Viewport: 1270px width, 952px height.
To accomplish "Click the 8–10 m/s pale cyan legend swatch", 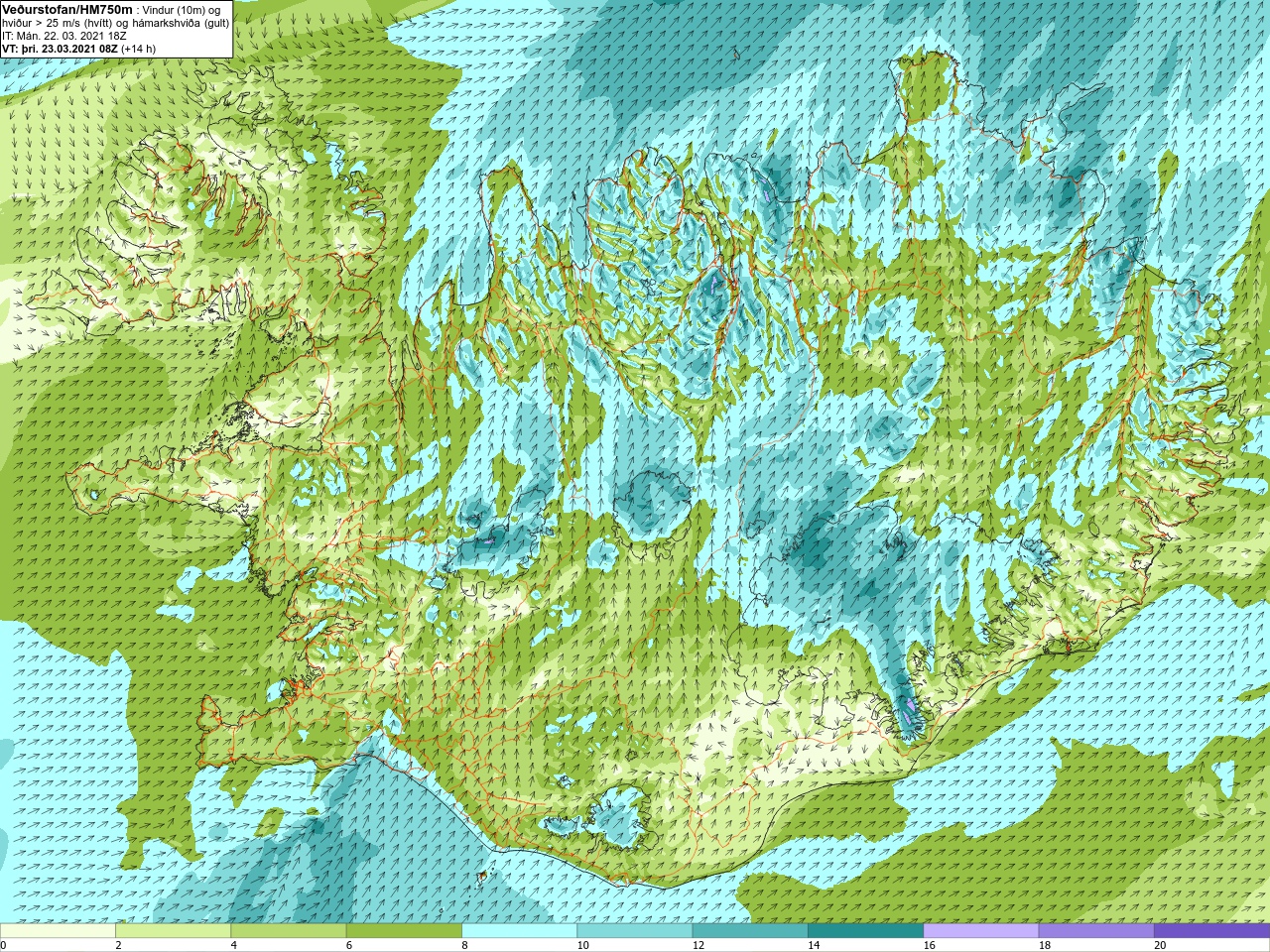I will tap(519, 931).
